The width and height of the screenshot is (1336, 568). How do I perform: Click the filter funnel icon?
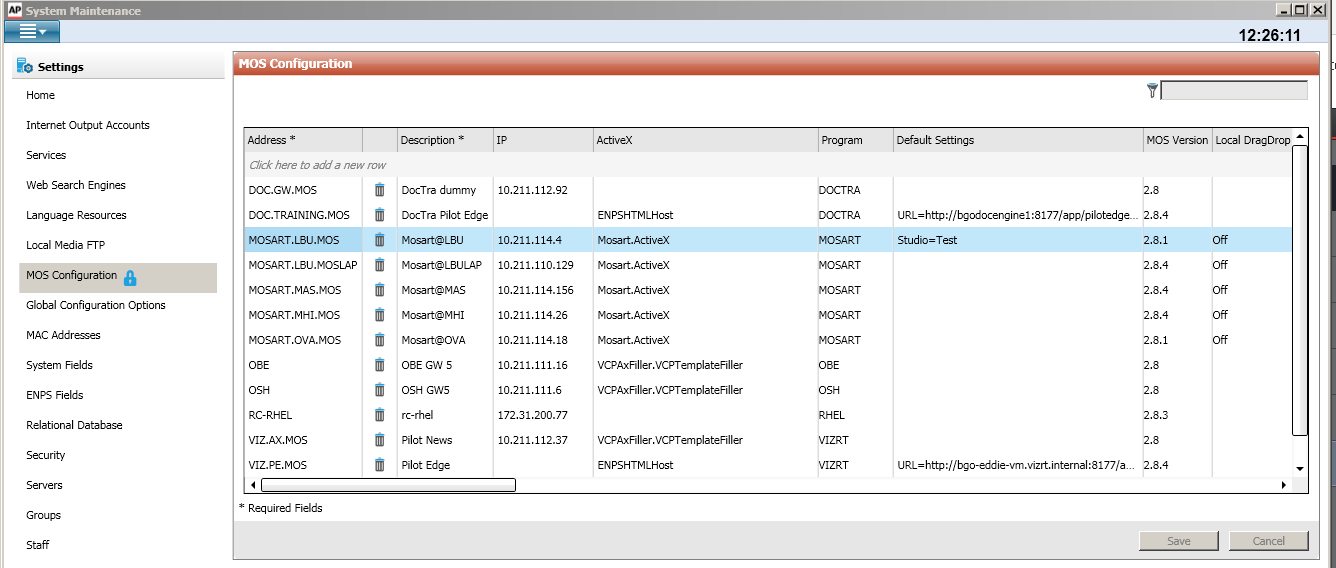(1152, 91)
